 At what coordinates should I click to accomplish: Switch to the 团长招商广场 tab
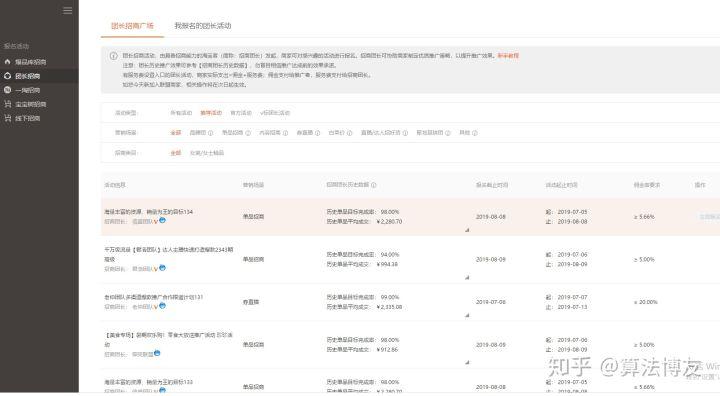click(x=132, y=26)
